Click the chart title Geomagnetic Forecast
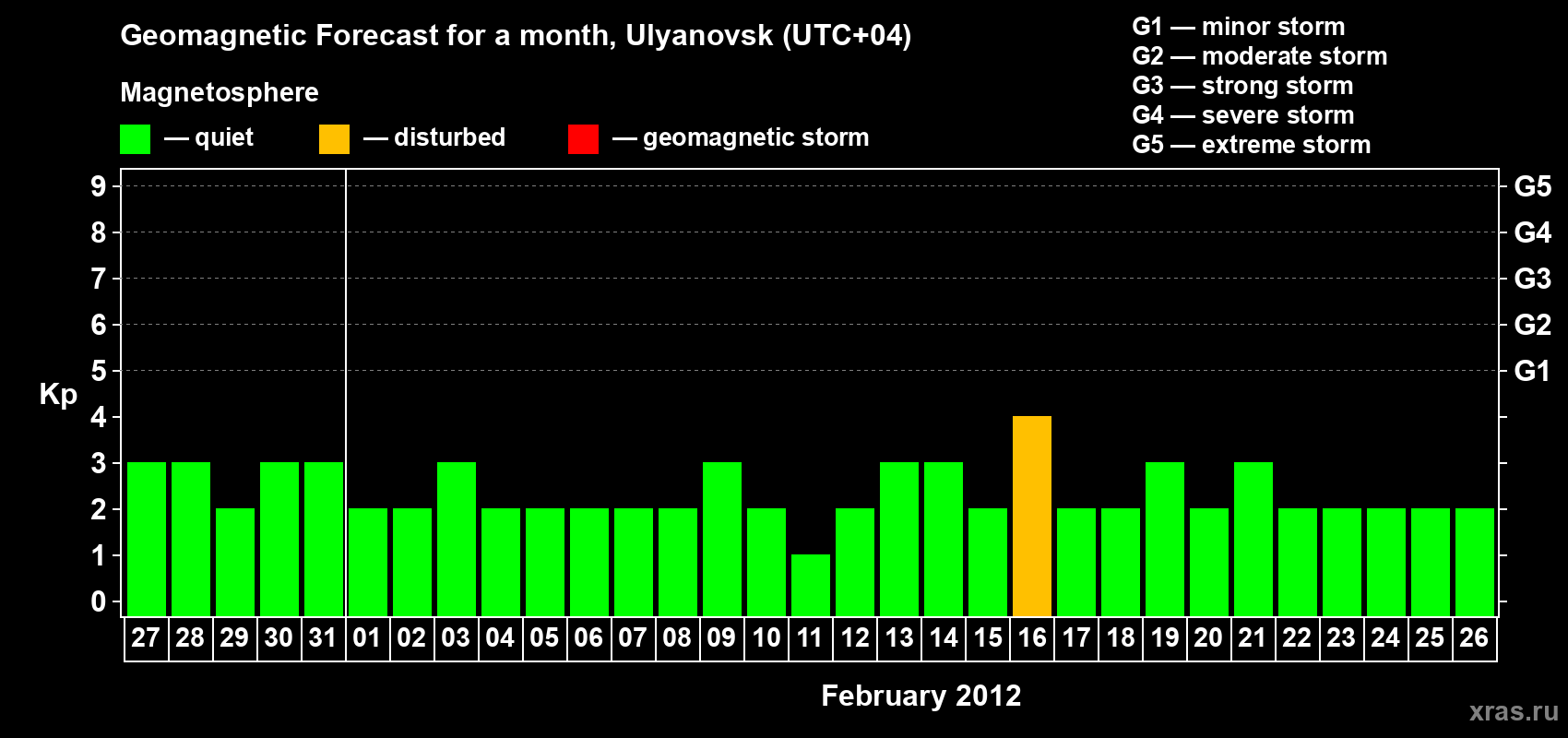1568x738 pixels. tap(515, 36)
